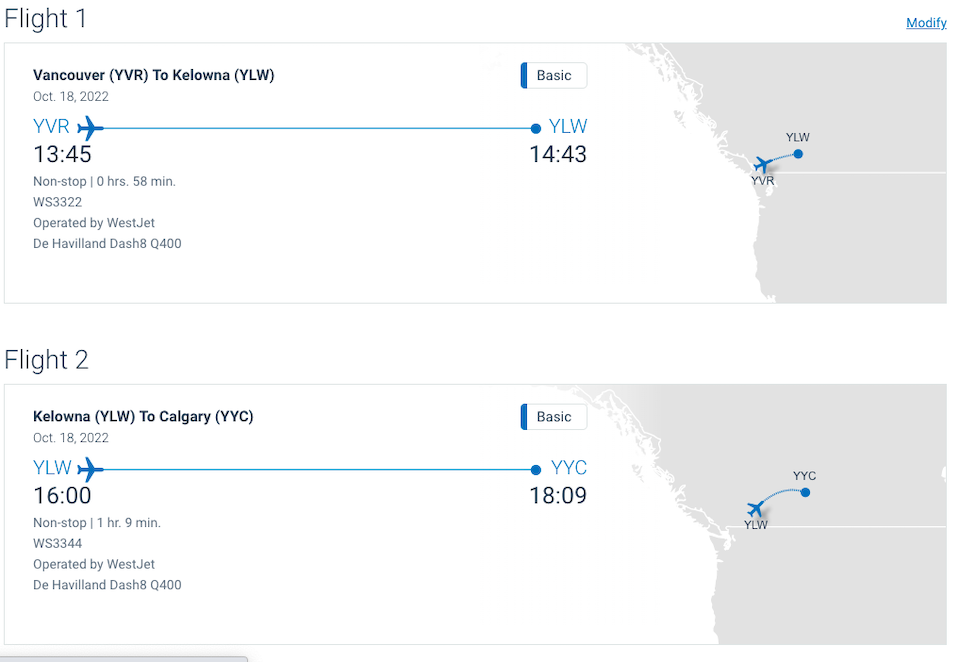Select the Basic fare badge on Flight 2
The height and width of the screenshot is (662, 960).
coord(553,417)
